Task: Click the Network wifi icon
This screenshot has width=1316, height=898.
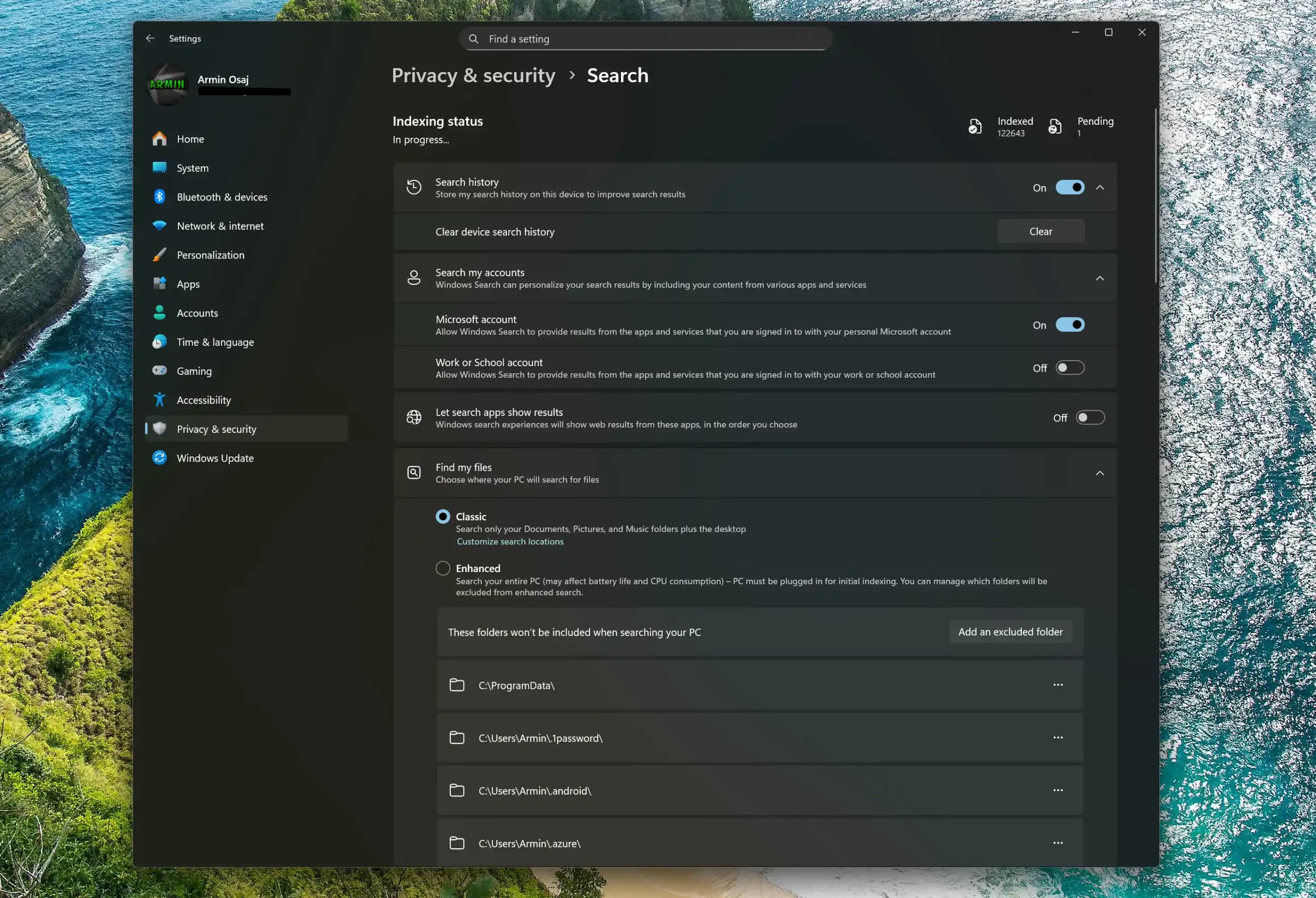Action: click(x=160, y=225)
